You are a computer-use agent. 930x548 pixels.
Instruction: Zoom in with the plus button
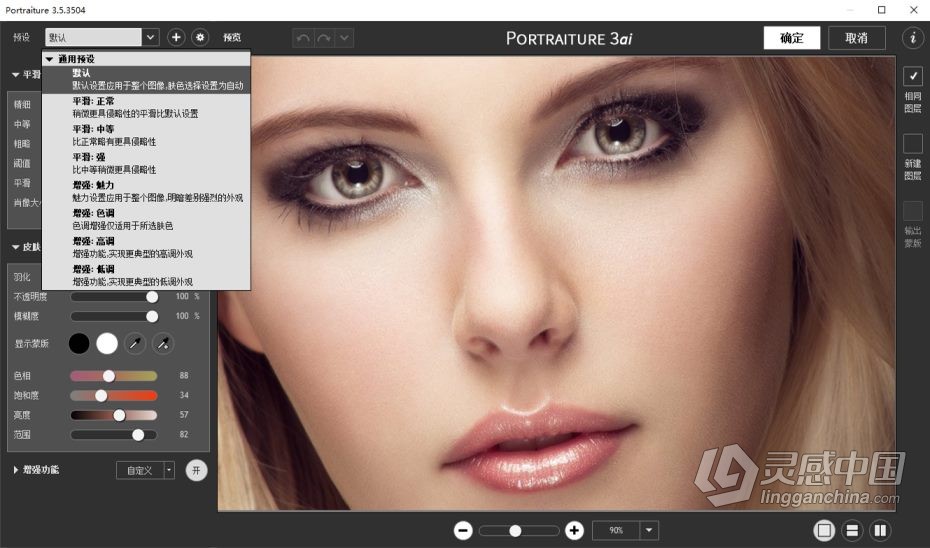click(x=574, y=530)
